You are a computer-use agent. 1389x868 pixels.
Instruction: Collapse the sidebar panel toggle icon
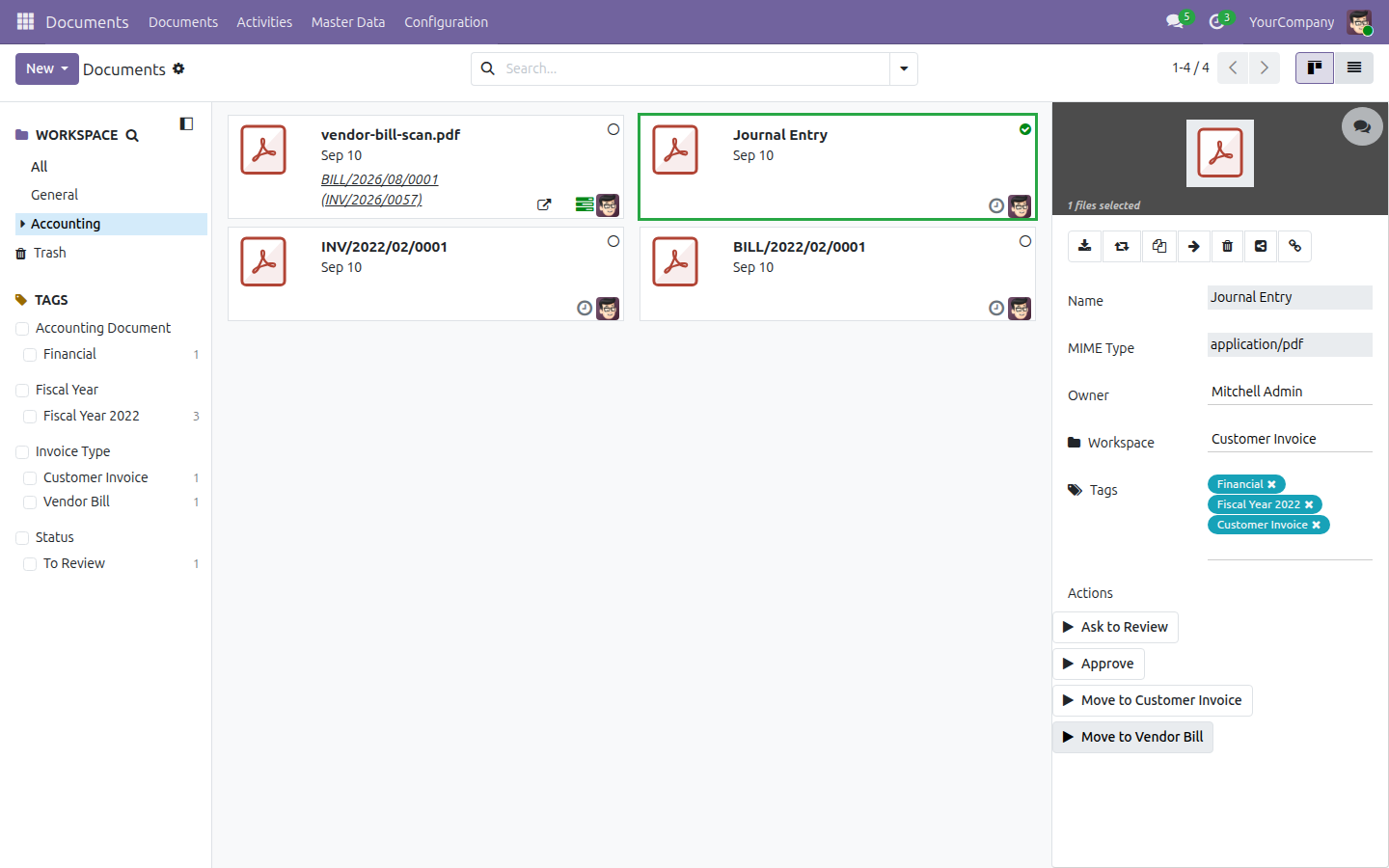pos(186,123)
